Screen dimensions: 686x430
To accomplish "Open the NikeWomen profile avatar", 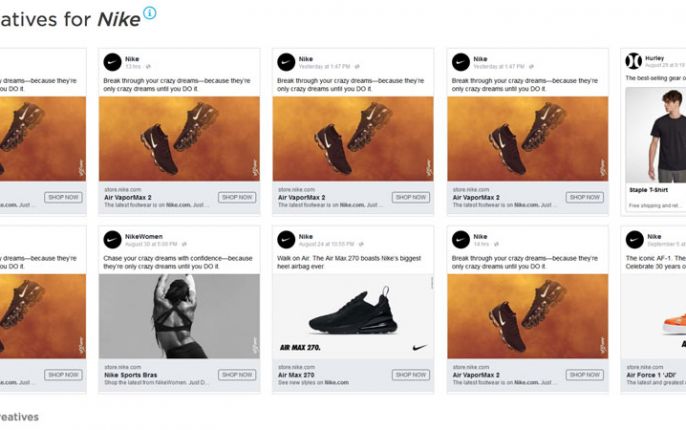I will 112,240.
